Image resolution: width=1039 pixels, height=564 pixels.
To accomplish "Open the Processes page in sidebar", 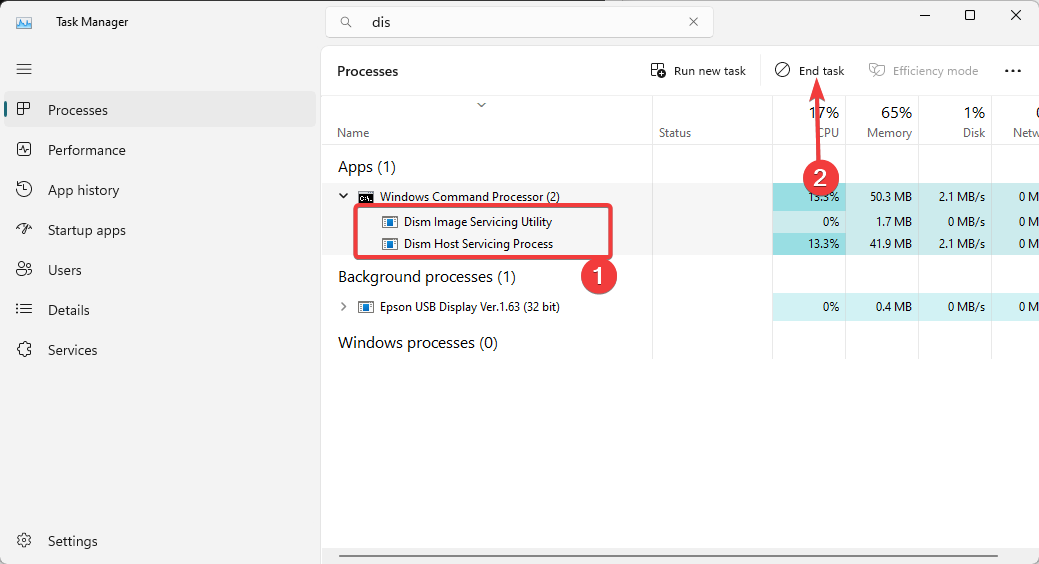I will [160, 109].
